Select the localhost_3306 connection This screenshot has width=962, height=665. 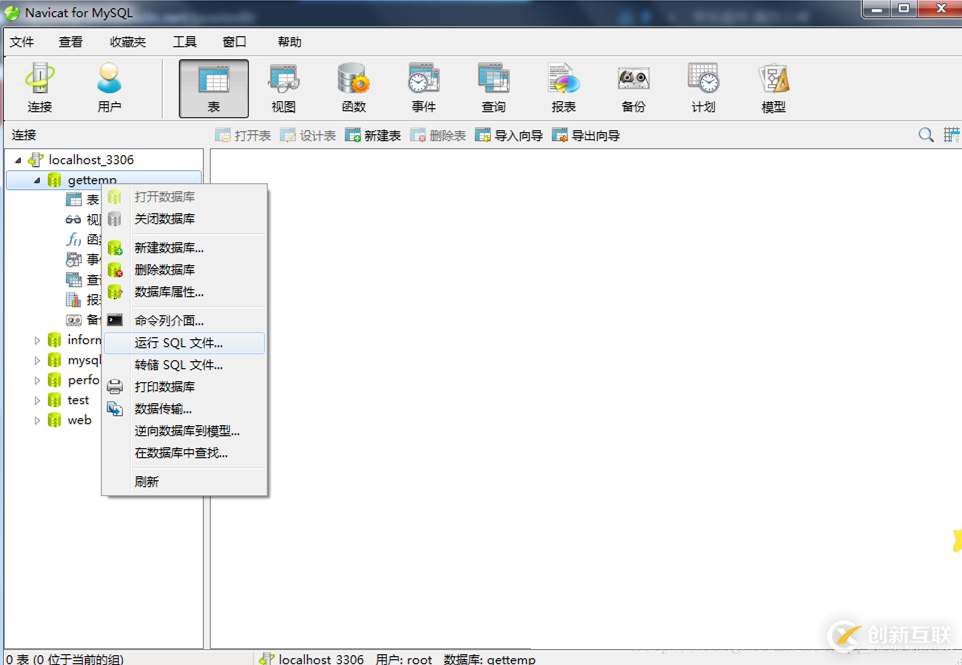(x=91, y=160)
